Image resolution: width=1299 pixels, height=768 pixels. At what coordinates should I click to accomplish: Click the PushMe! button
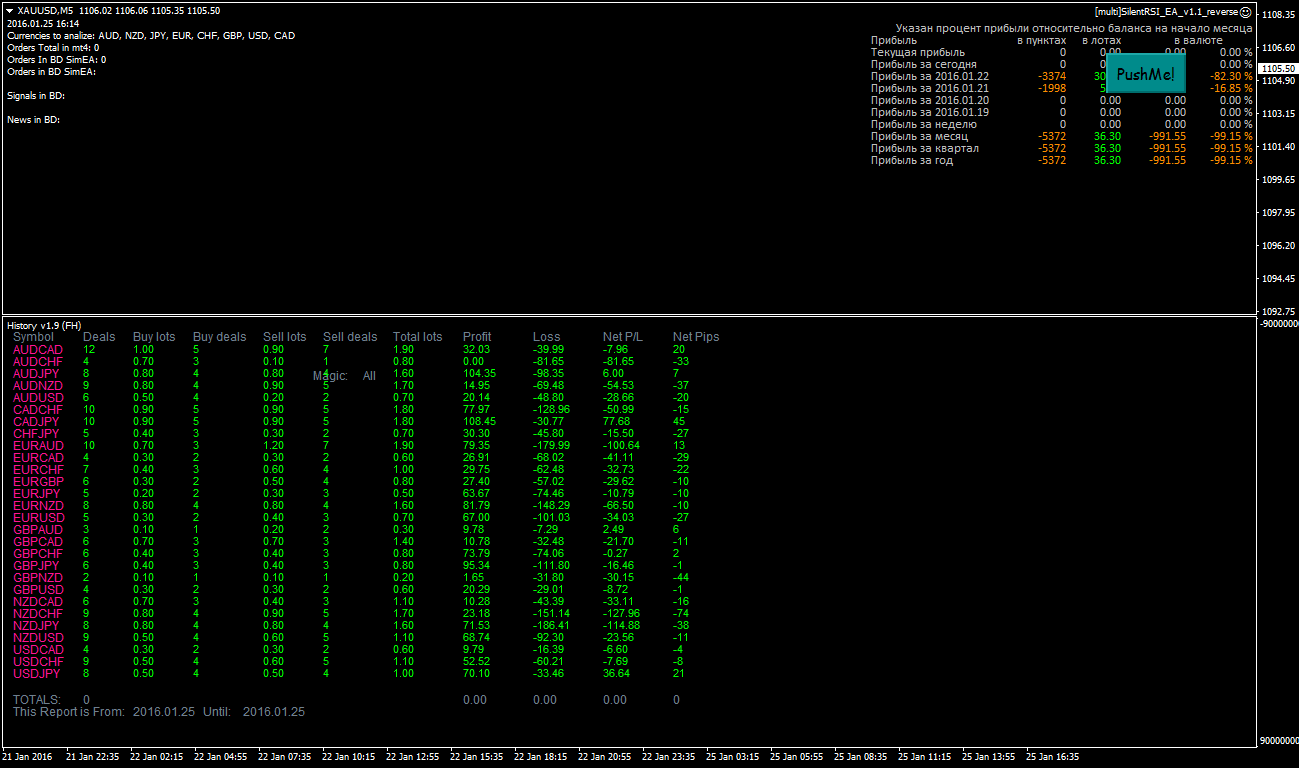click(1145, 74)
